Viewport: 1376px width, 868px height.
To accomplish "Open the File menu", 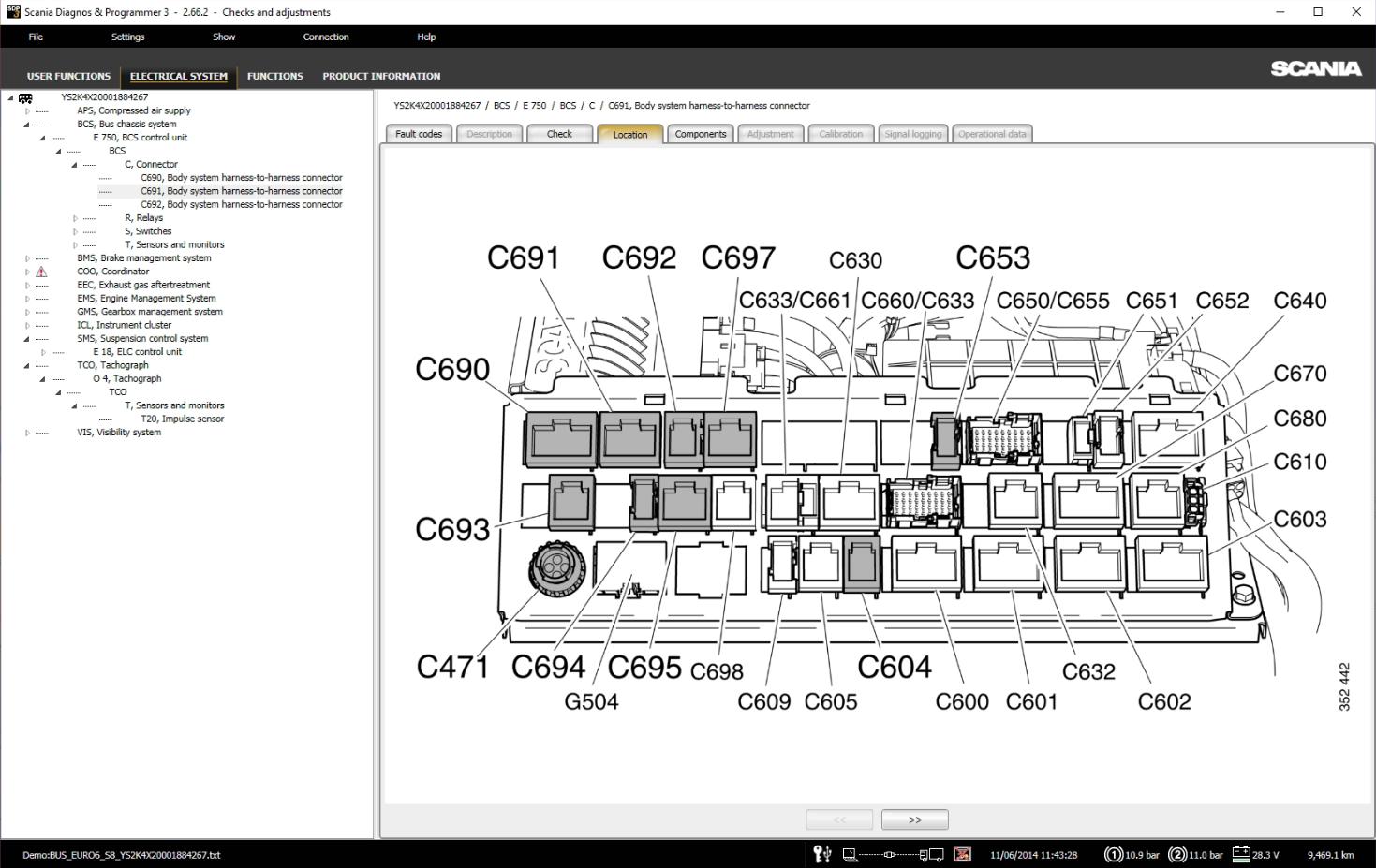I will (x=36, y=37).
